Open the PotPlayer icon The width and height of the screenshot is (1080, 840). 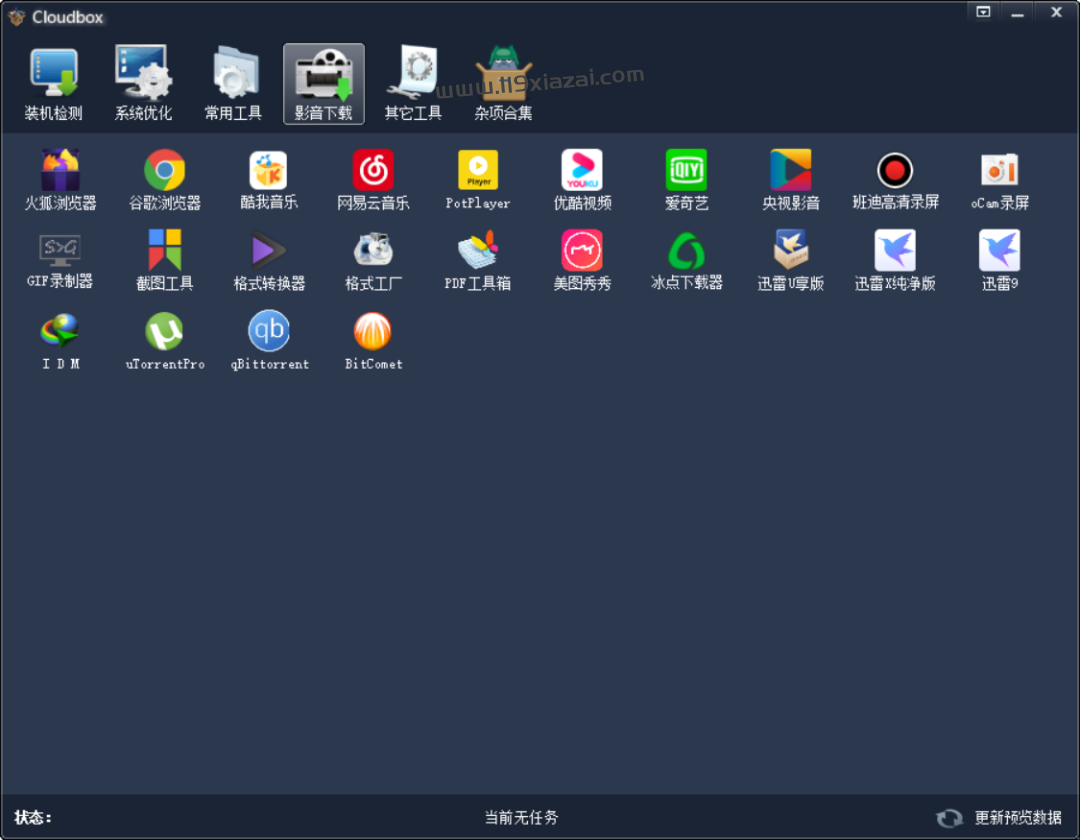coord(478,169)
